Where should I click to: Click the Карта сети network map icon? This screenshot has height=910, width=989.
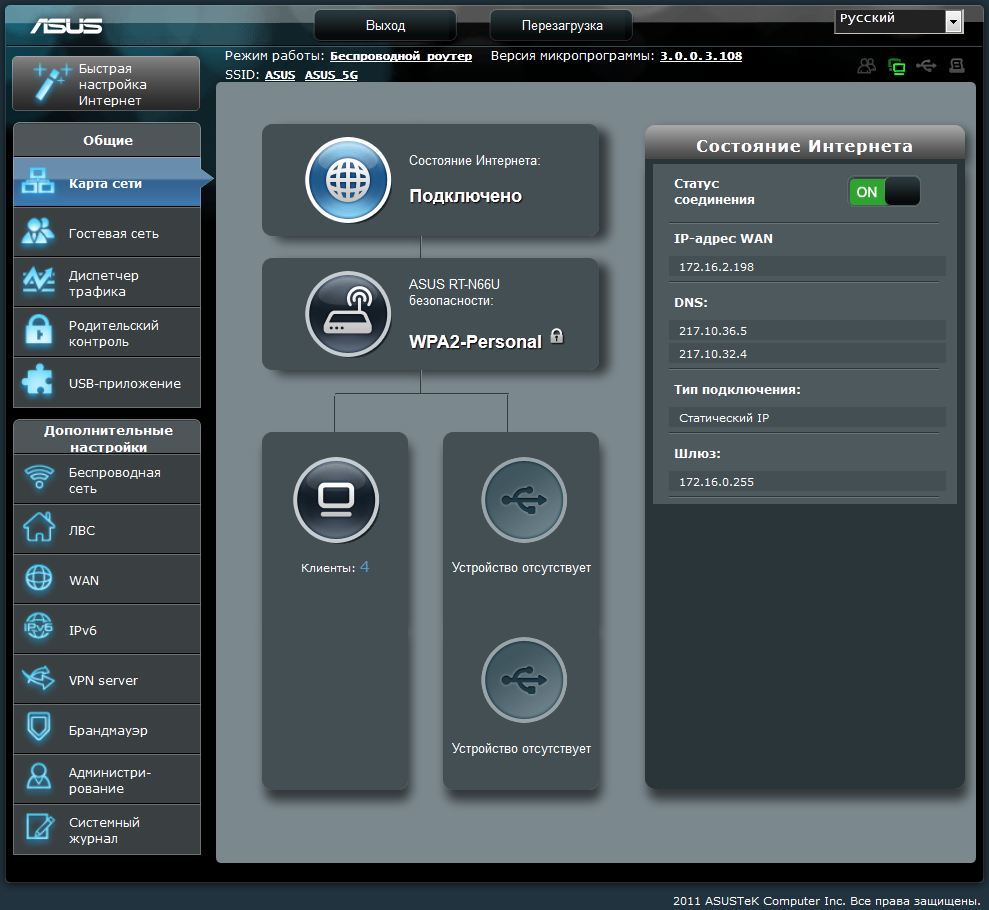38,181
